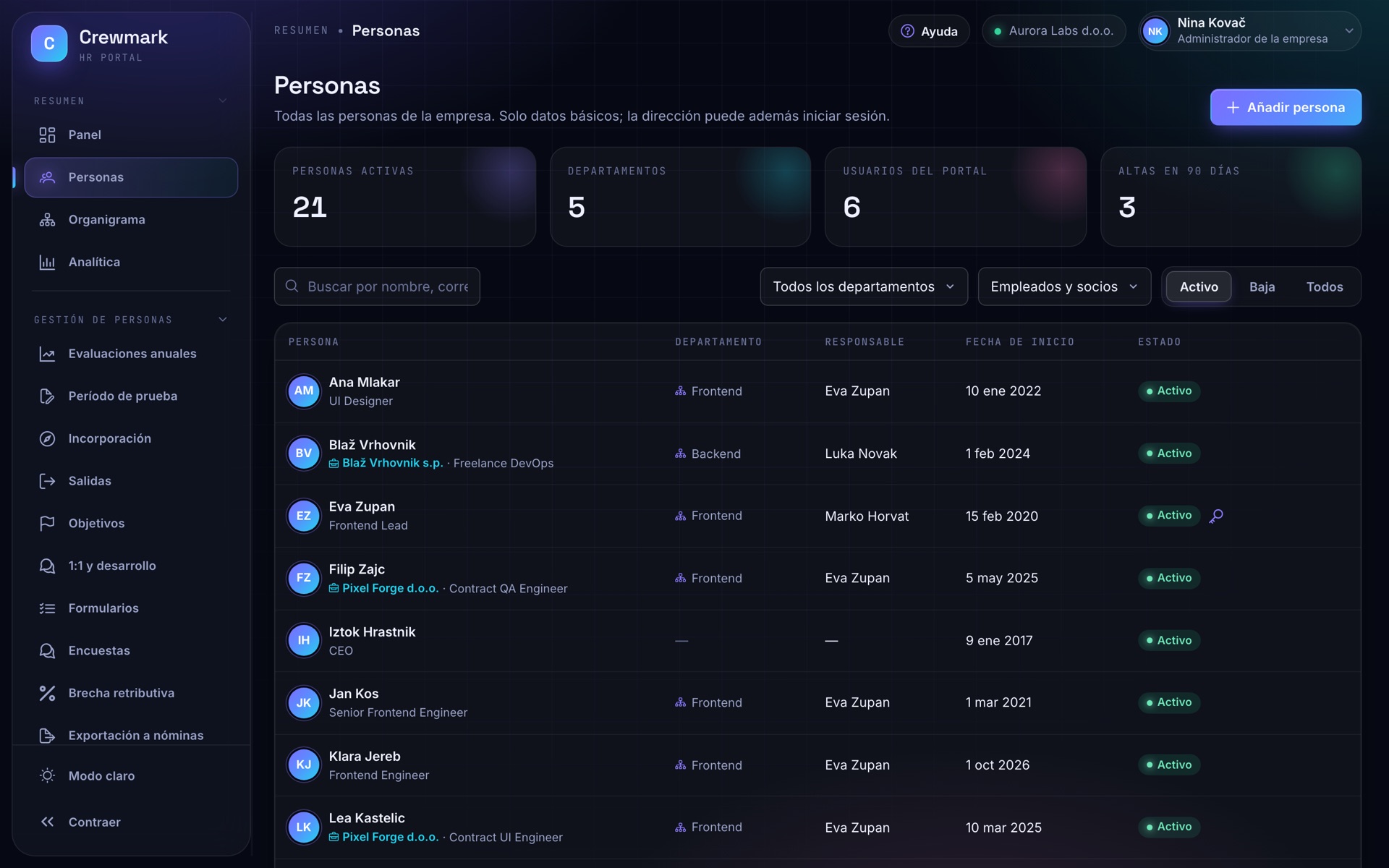This screenshot has width=1389, height=868.
Task: Click the Salidas exit icon
Action: 47,482
